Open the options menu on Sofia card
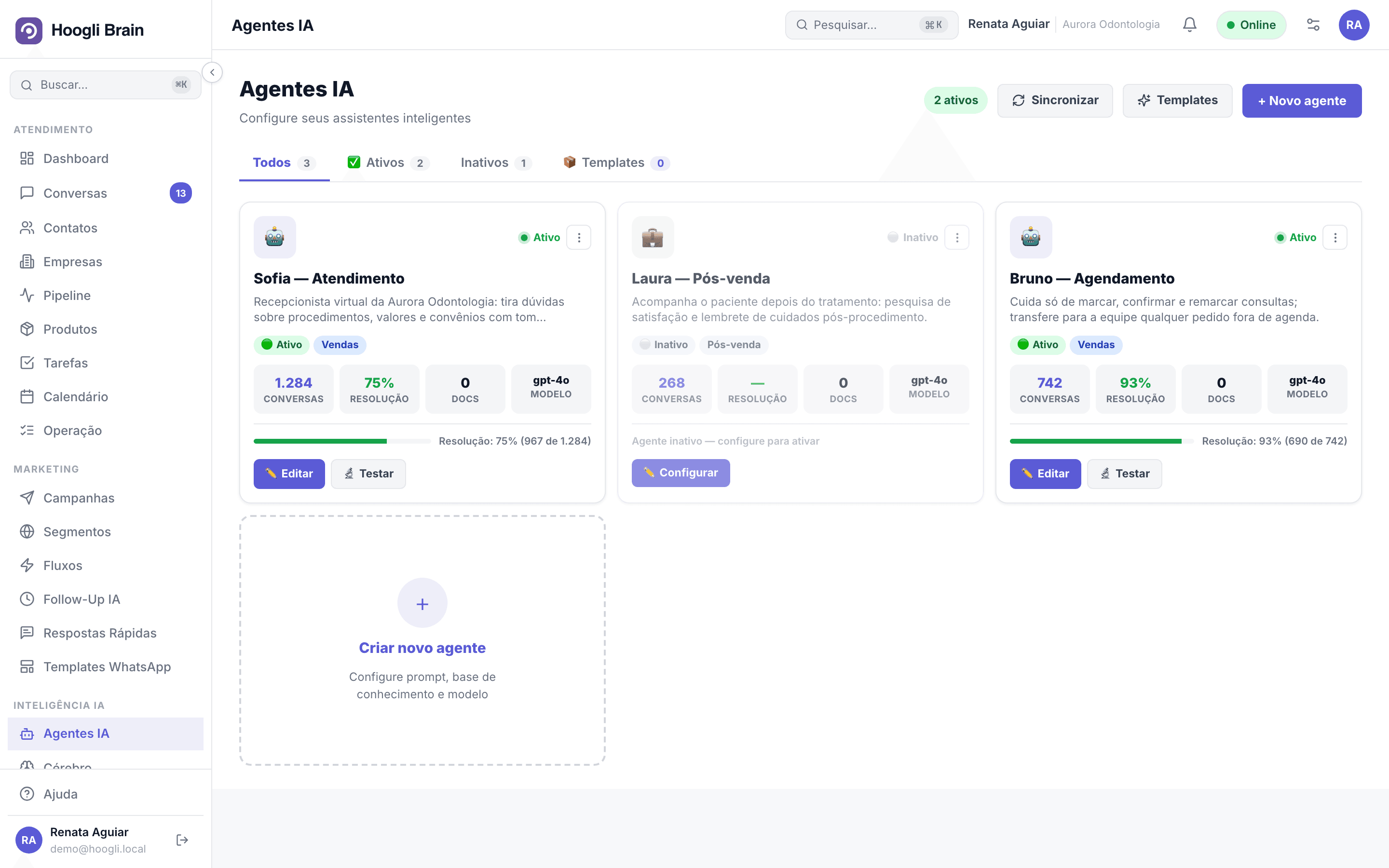Image resolution: width=1389 pixels, height=868 pixels. (x=579, y=237)
